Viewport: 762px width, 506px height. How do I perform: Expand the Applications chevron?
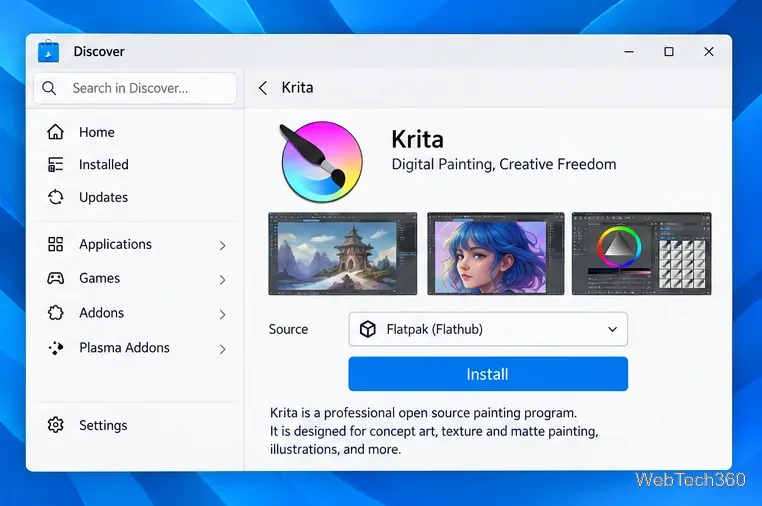pos(222,245)
